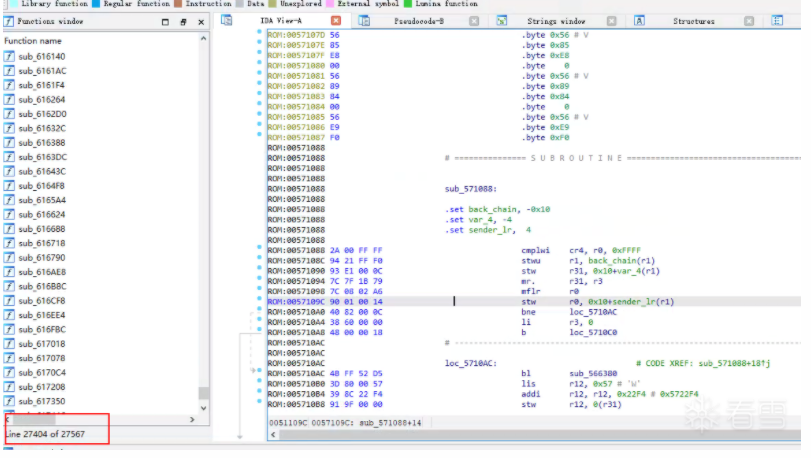Click the Structures tab icon
Screen dimensions: 811x458
639,21
